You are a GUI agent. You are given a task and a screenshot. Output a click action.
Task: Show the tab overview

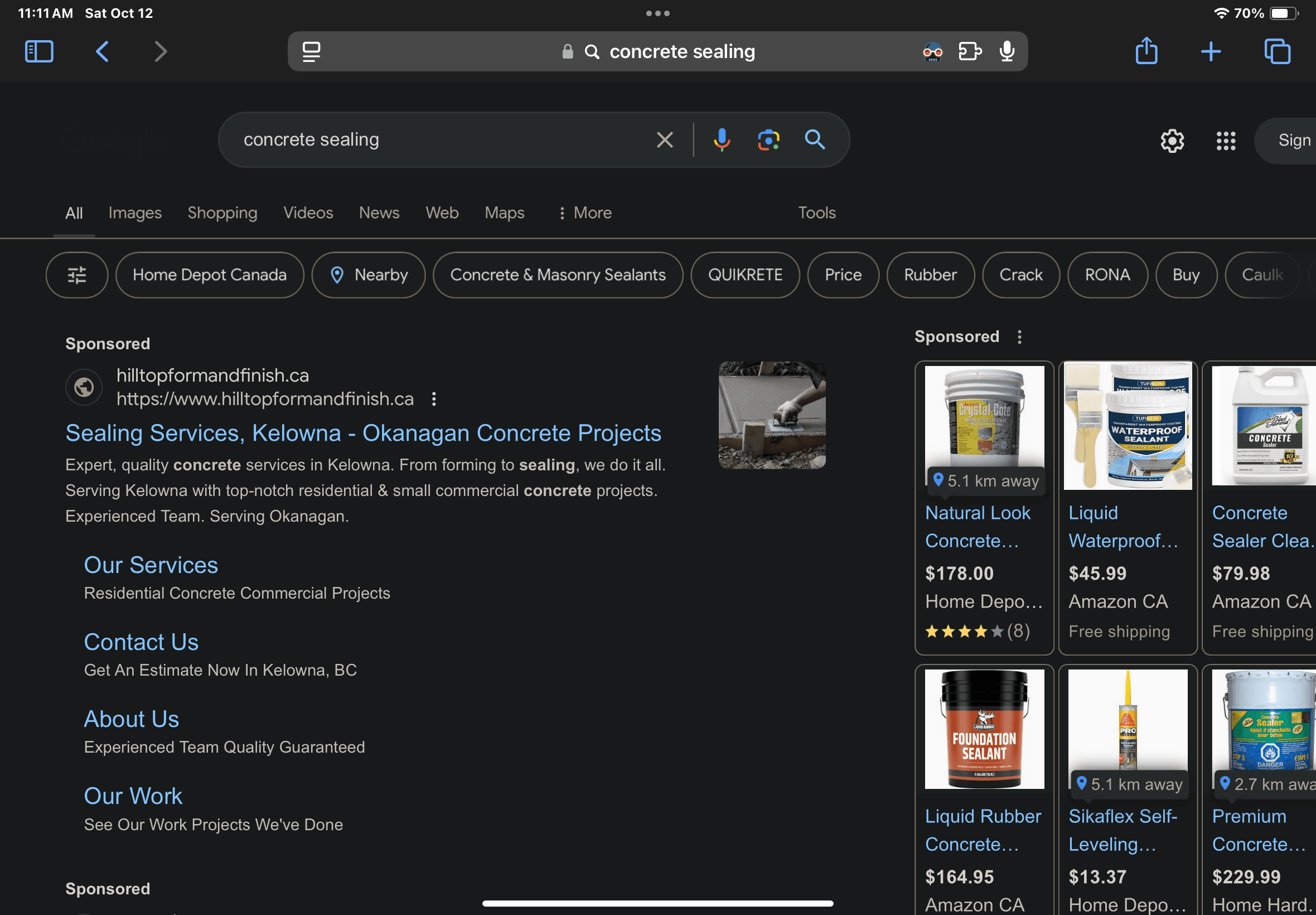[1277, 51]
